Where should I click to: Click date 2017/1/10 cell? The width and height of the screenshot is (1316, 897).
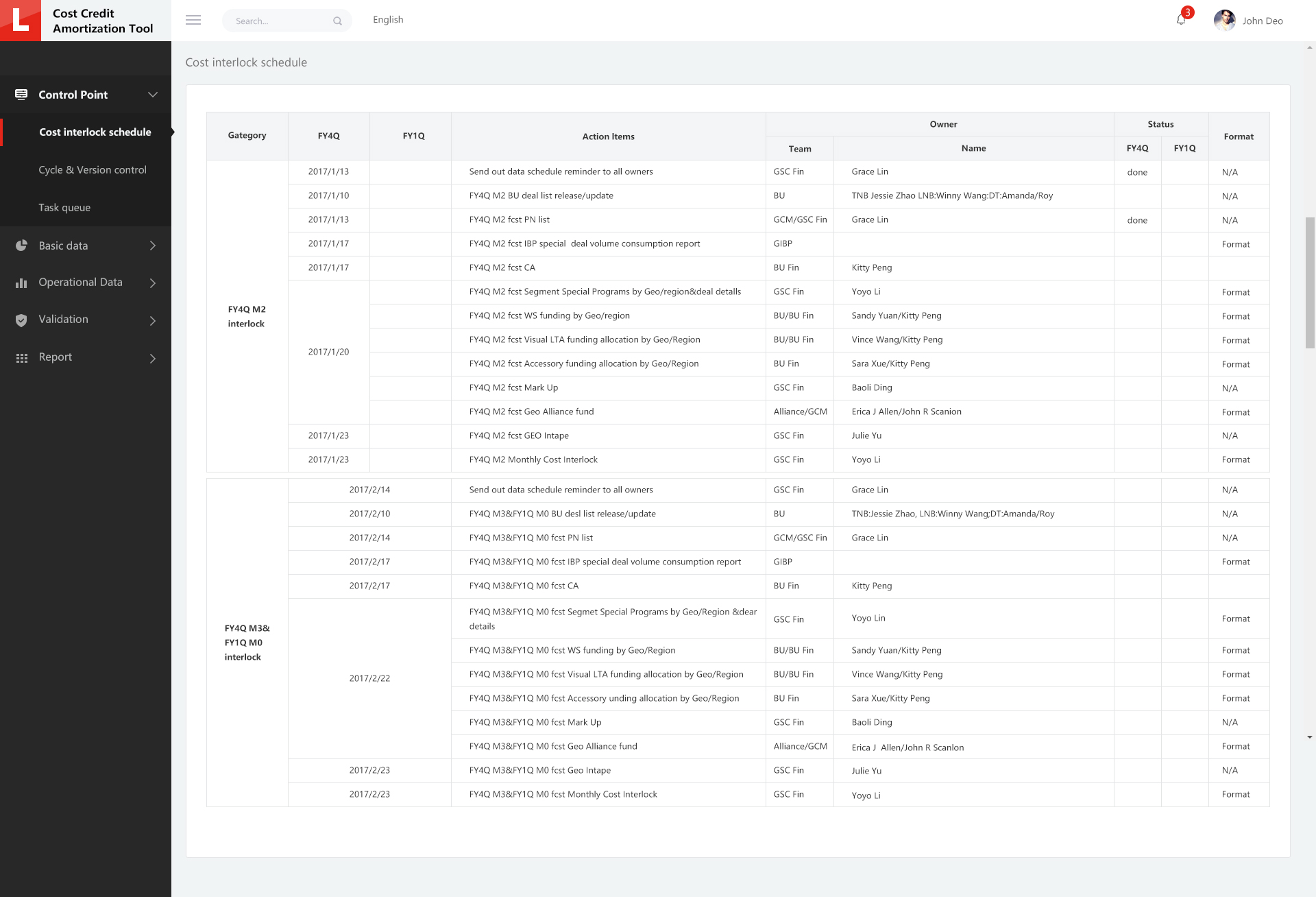click(328, 195)
